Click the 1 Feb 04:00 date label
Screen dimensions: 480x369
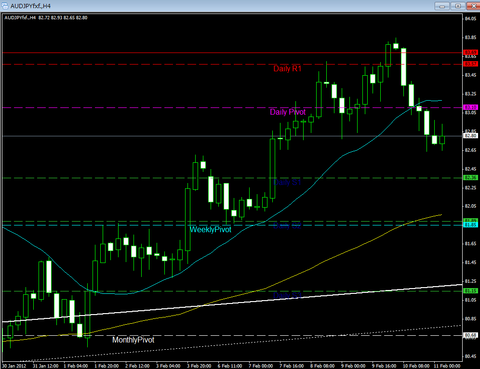[76, 366]
